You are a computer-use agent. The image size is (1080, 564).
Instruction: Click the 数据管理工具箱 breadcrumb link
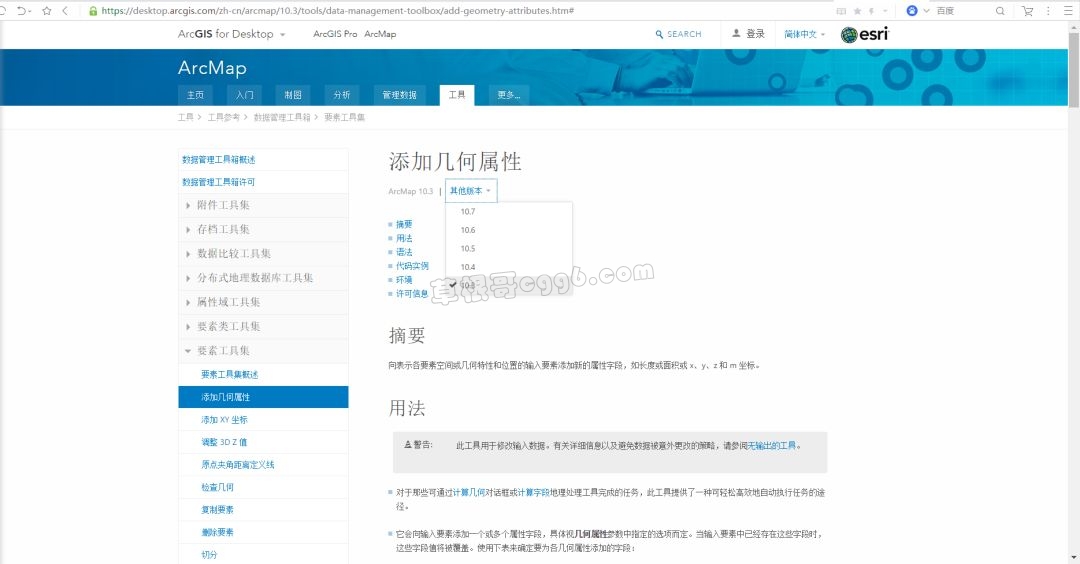coord(282,118)
